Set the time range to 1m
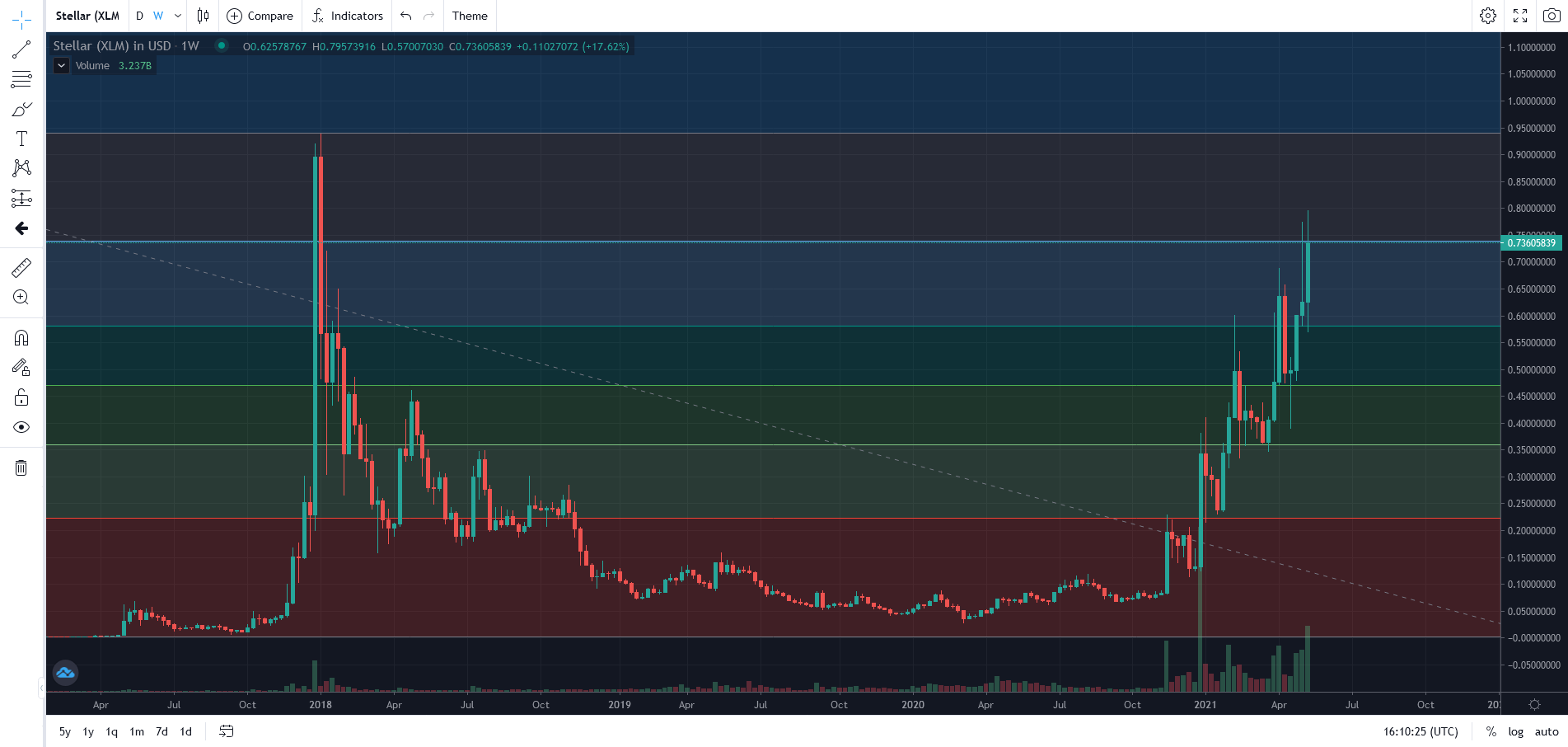 137,731
